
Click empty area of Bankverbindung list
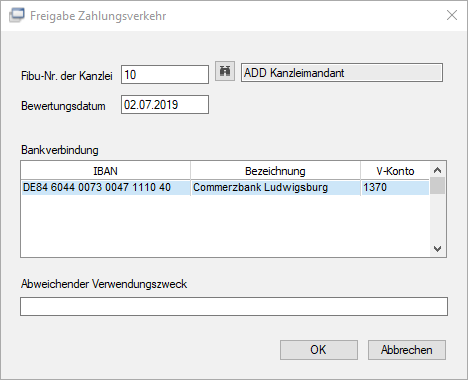pyautogui.click(x=225, y=226)
